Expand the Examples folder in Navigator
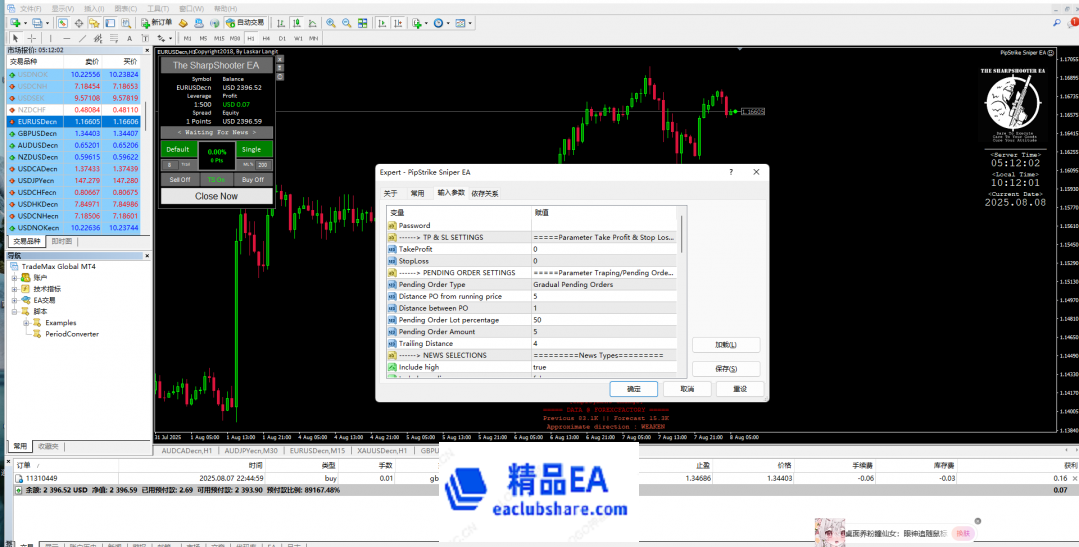1079x547 pixels. point(26,323)
